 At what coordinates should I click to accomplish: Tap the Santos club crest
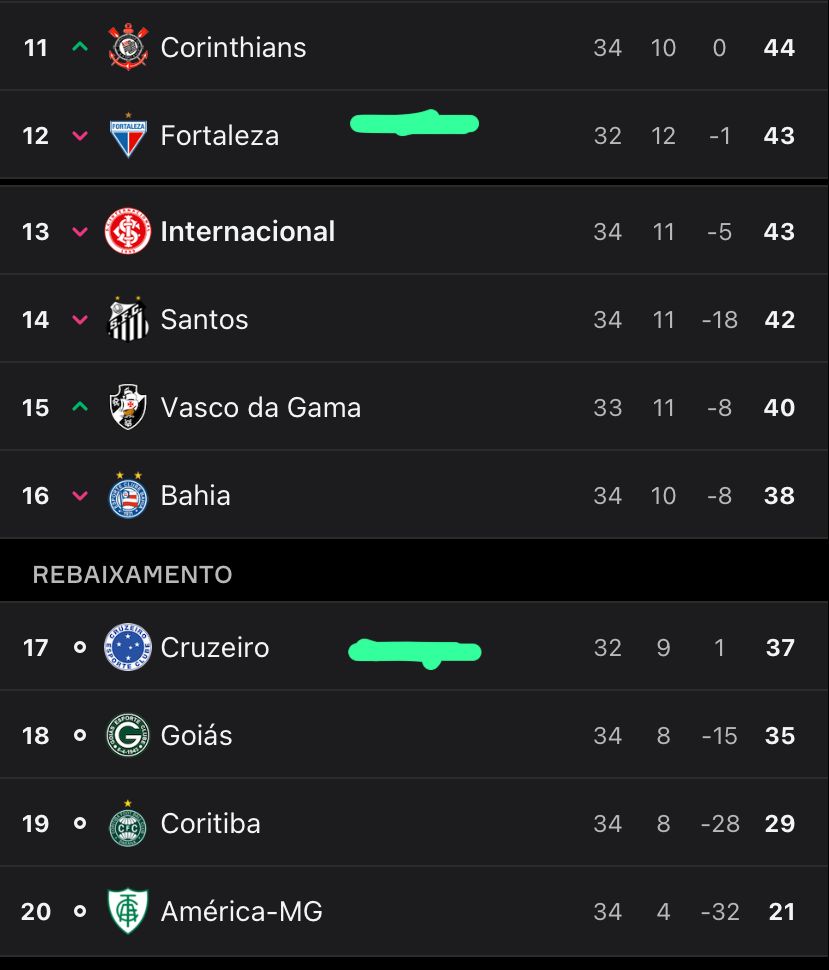pyautogui.click(x=128, y=319)
